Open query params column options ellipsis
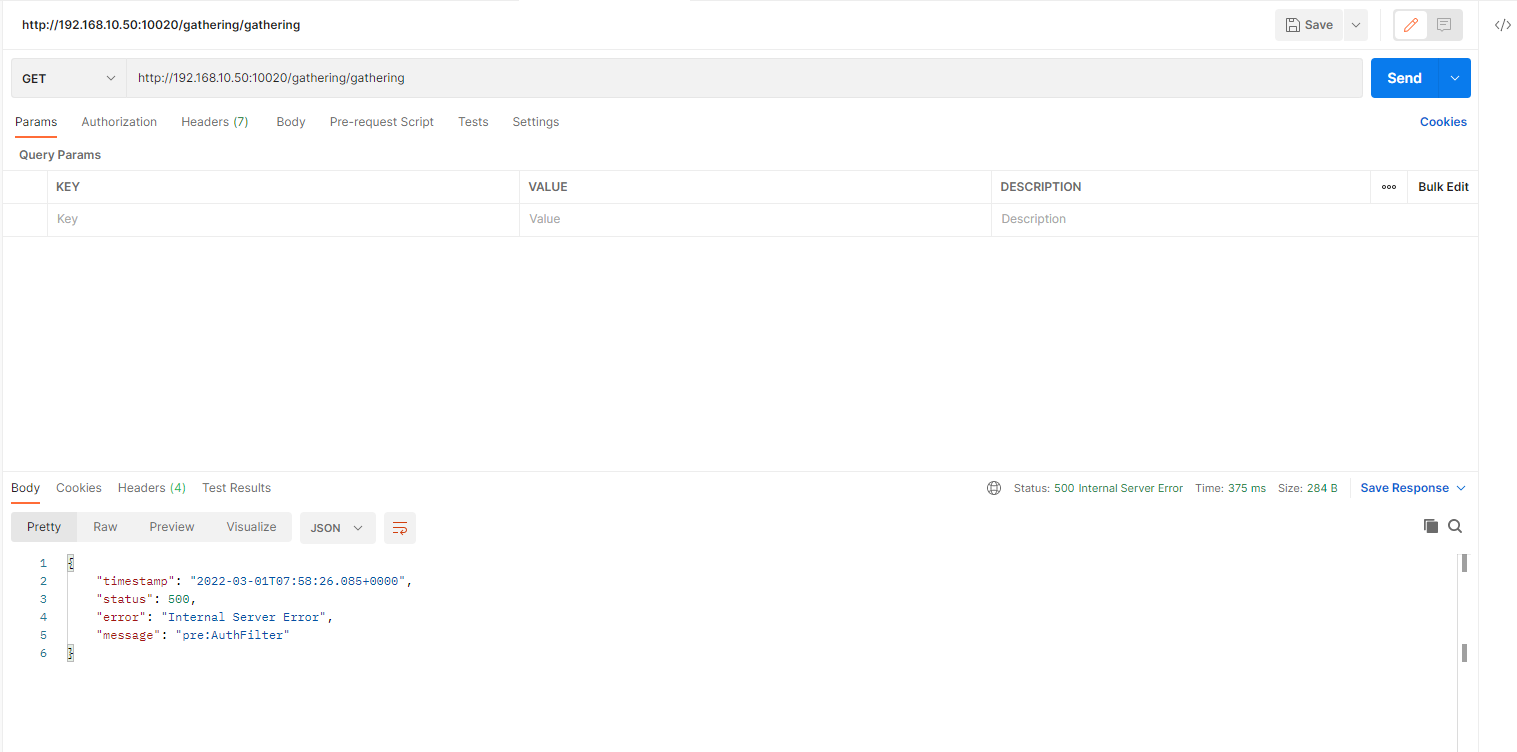Image resolution: width=1517 pixels, height=752 pixels. [x=1389, y=187]
